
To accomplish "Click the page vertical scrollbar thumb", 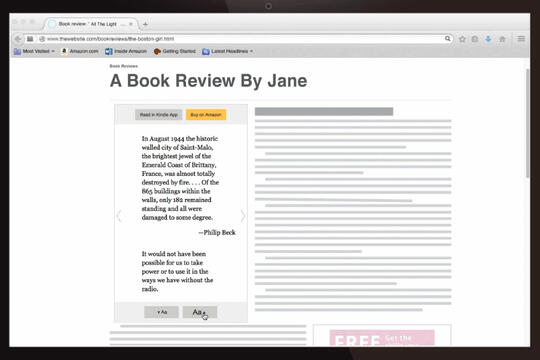I will pos(527,123).
